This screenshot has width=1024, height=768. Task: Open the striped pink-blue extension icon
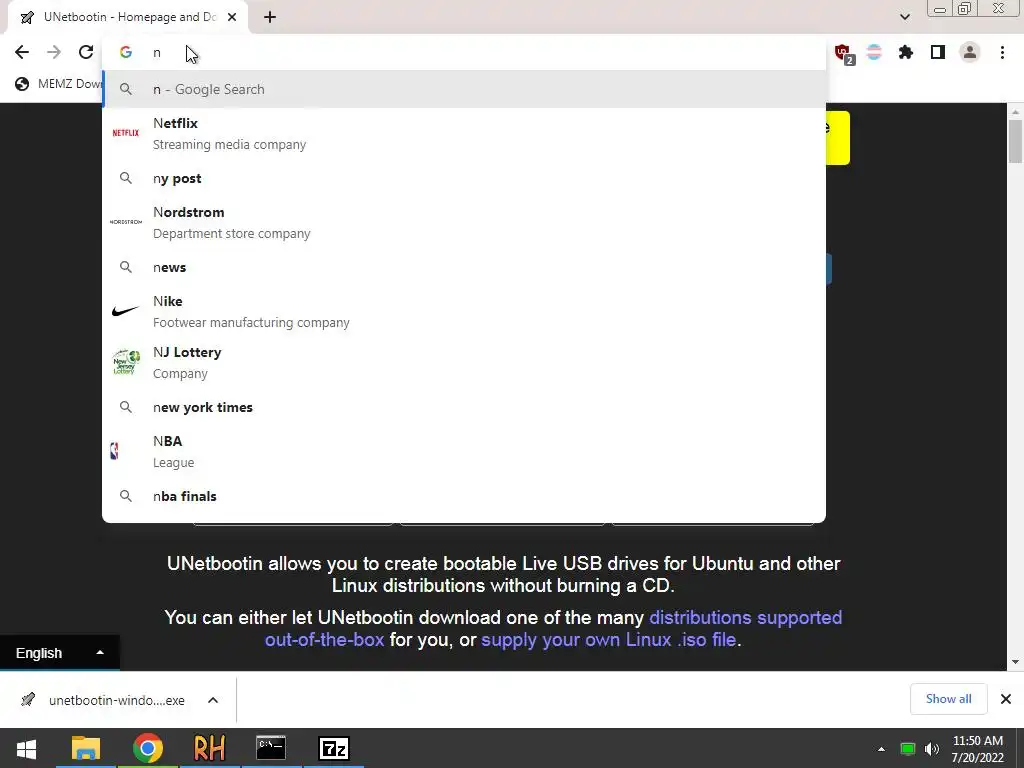tap(874, 52)
